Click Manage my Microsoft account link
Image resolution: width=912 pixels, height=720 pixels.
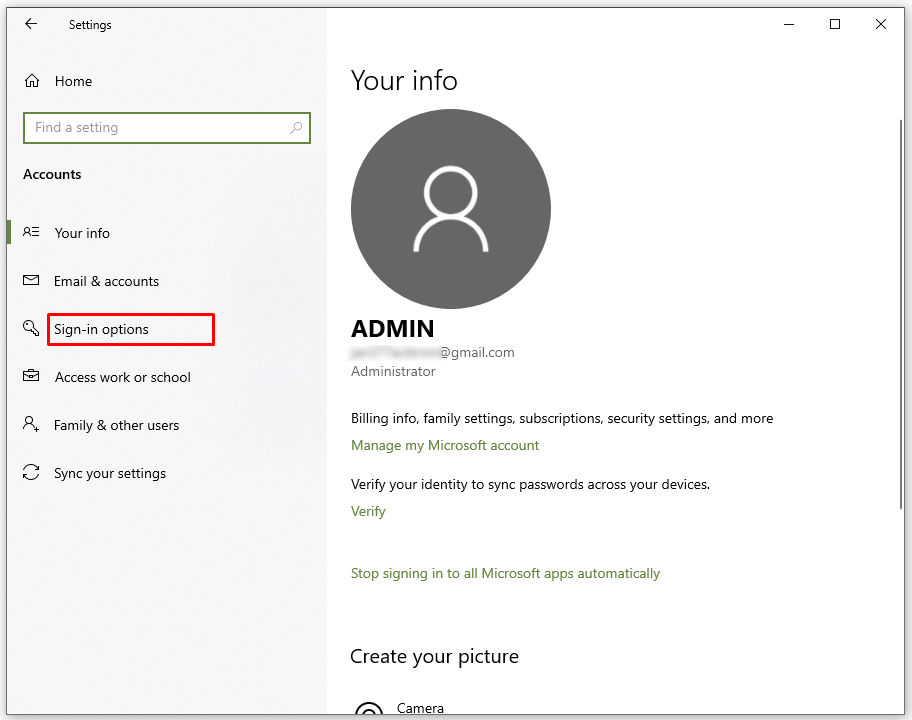click(445, 445)
